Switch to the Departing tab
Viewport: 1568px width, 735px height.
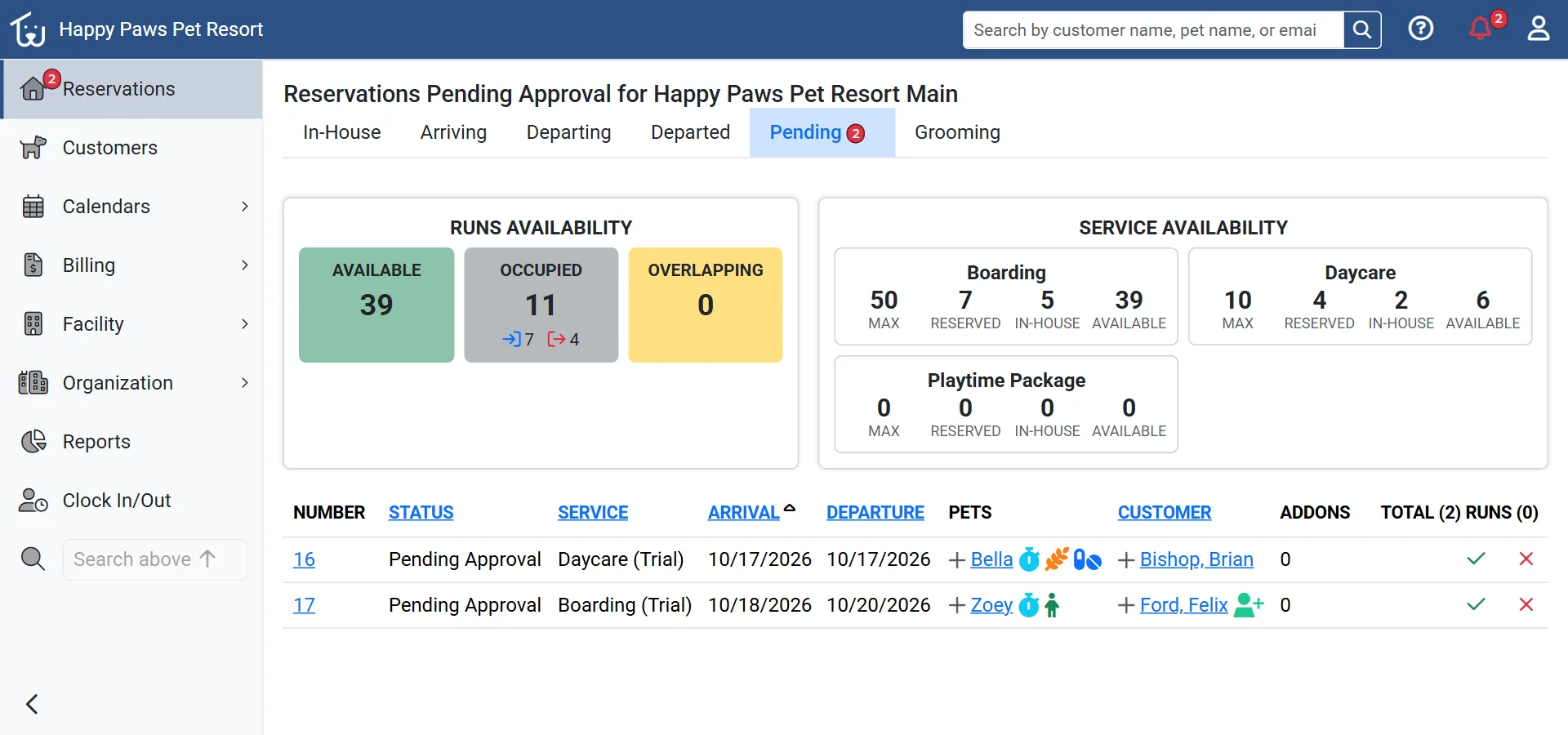point(569,132)
